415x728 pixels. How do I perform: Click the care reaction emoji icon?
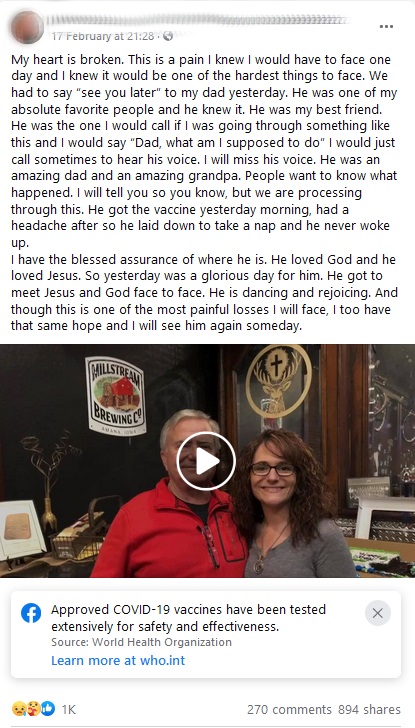pos(33,708)
